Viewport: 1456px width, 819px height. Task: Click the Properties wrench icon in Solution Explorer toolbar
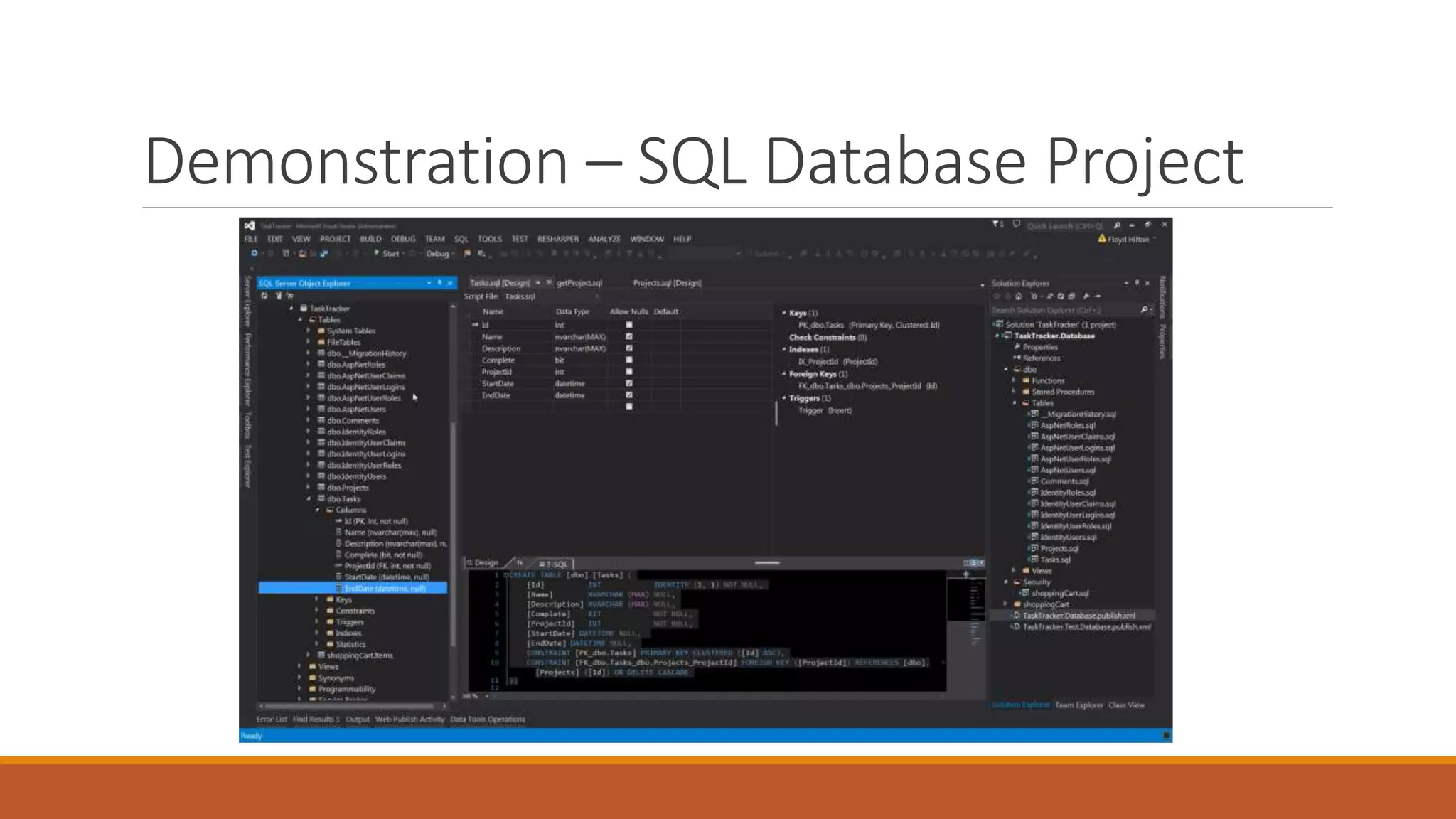(x=1086, y=296)
